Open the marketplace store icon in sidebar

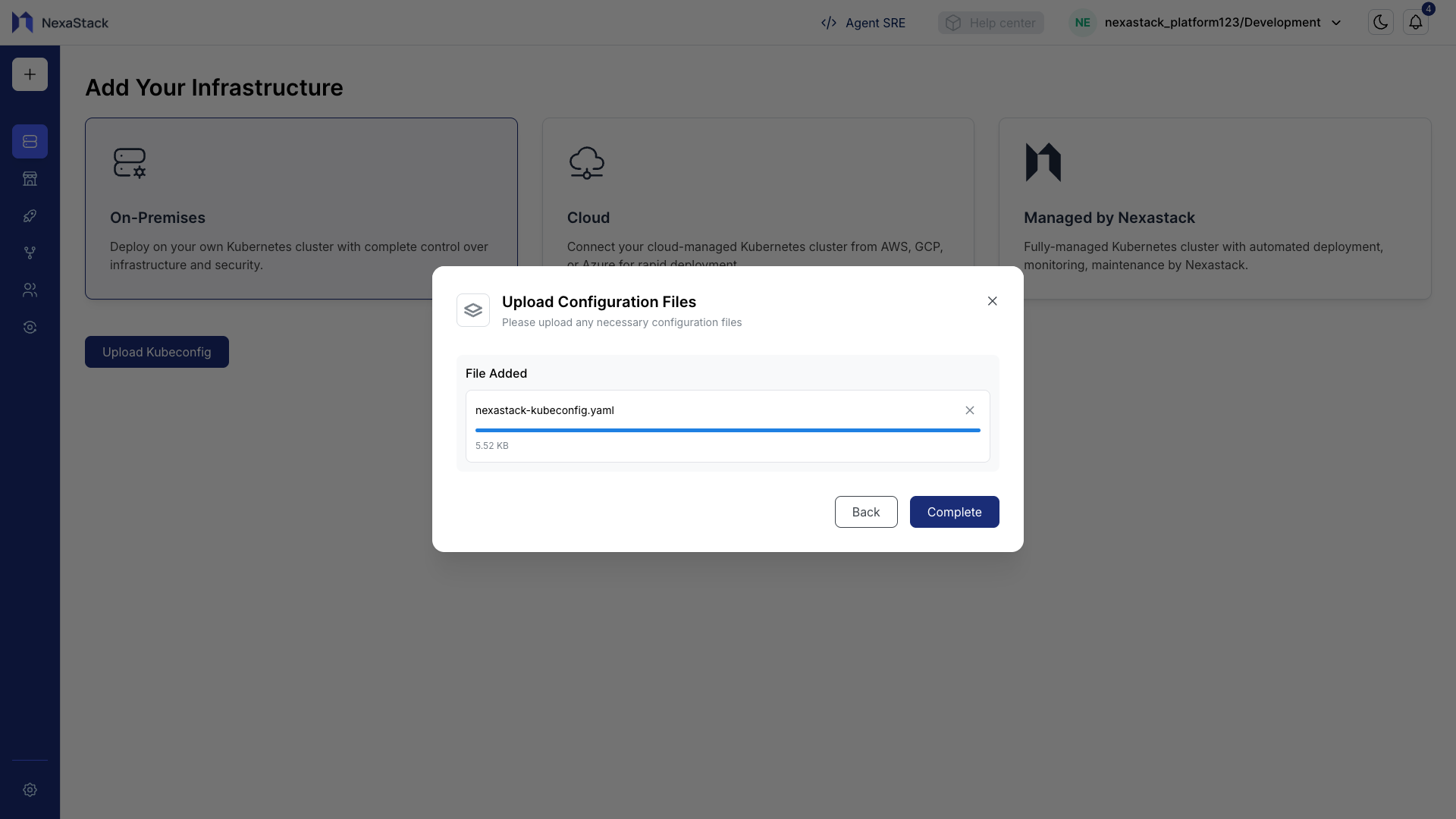coord(30,178)
